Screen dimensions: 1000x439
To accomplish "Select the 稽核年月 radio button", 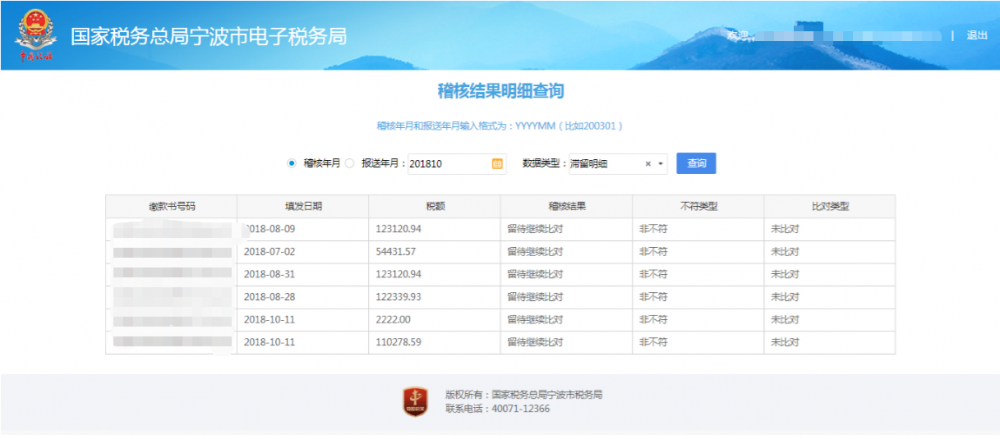I will (292, 163).
